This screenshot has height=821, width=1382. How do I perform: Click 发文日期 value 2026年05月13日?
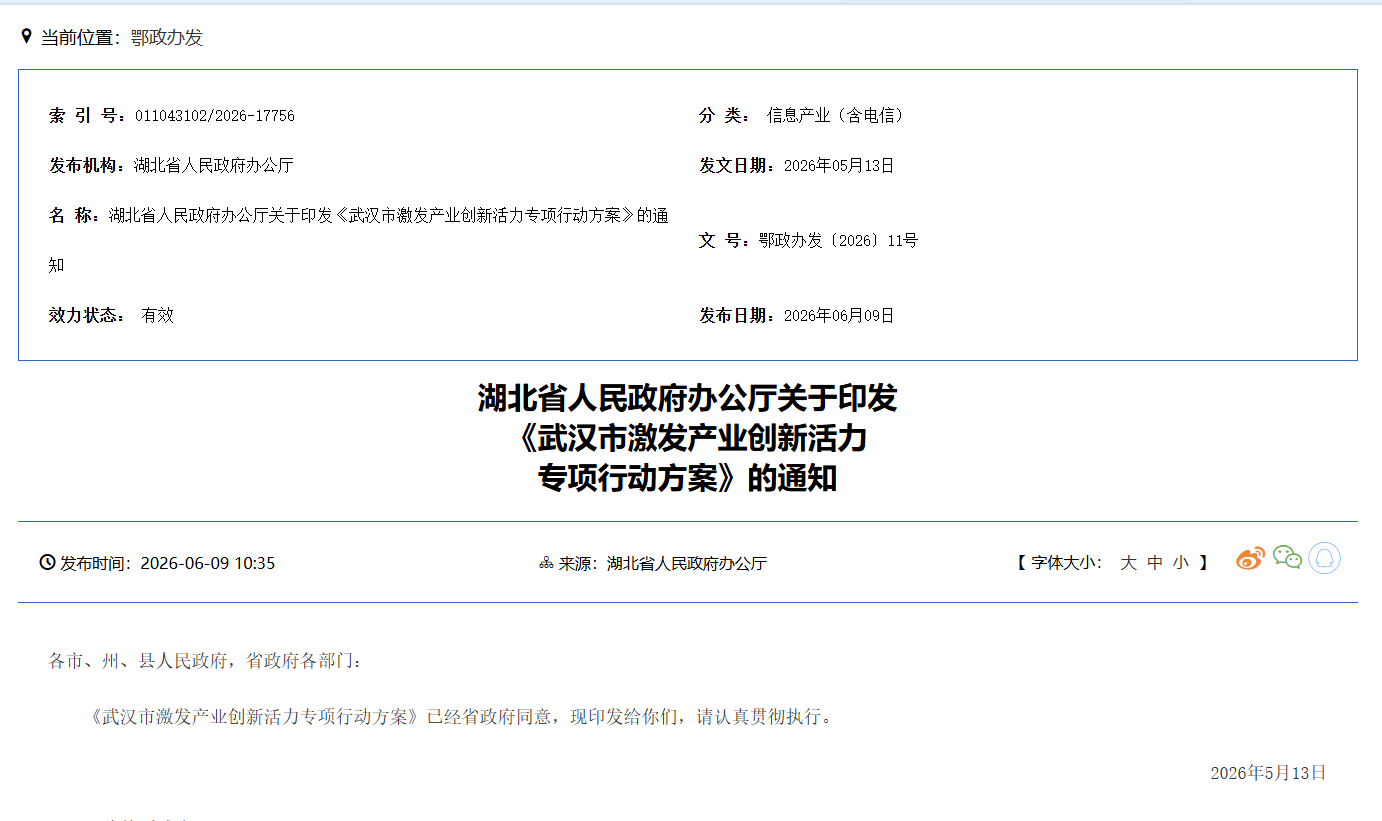(x=839, y=166)
